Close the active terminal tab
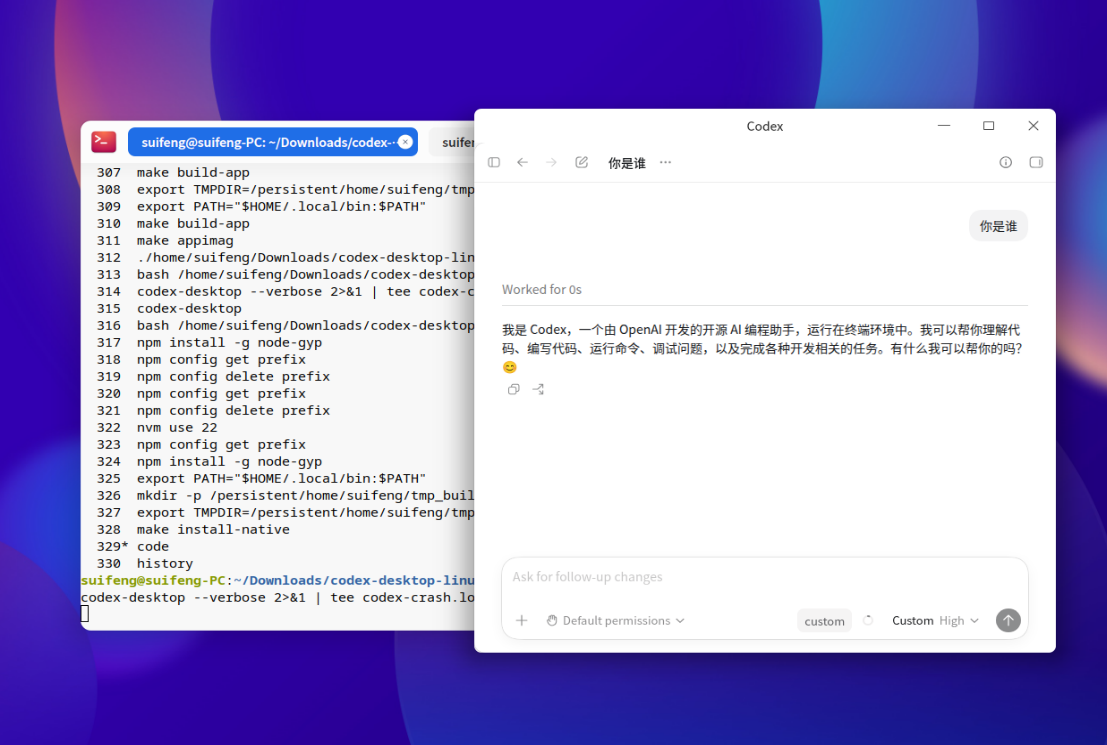Image resolution: width=1107 pixels, height=745 pixels. [405, 142]
